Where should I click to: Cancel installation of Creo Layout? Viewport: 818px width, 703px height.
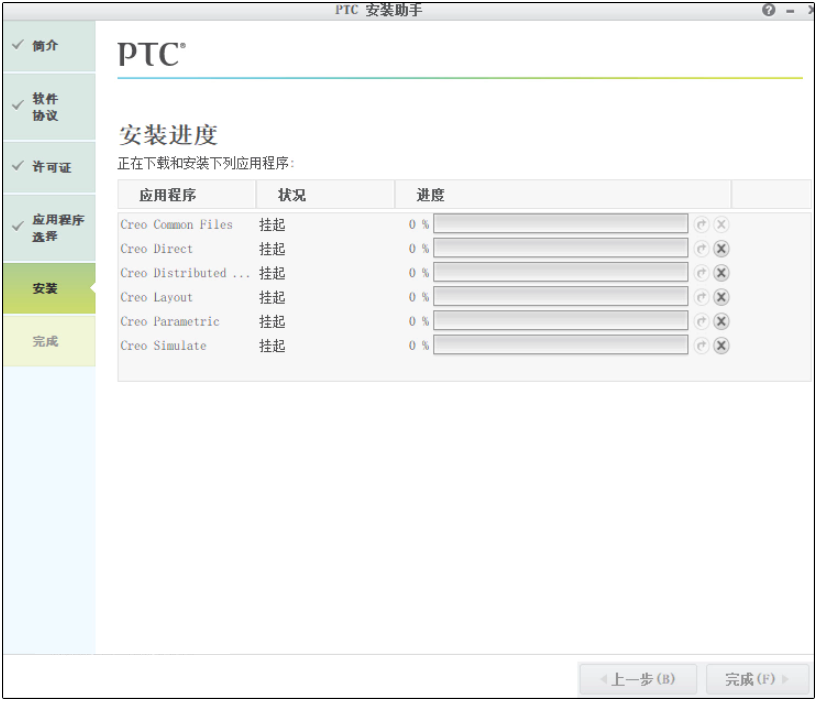721,297
